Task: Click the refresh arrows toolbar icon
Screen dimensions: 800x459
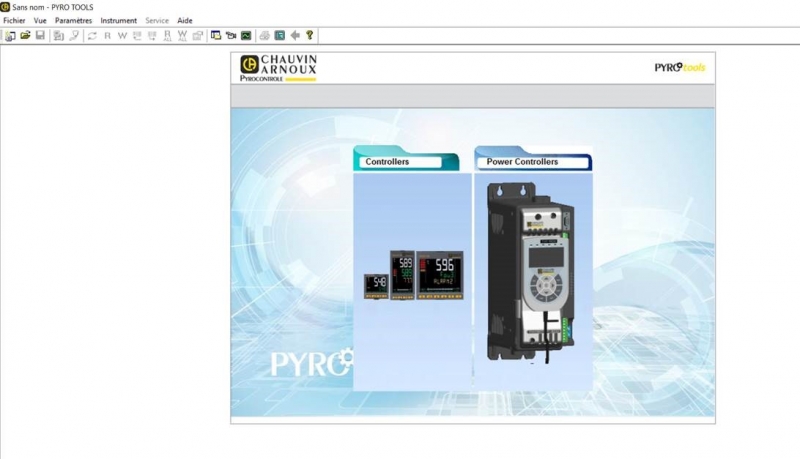Action: (x=92, y=36)
